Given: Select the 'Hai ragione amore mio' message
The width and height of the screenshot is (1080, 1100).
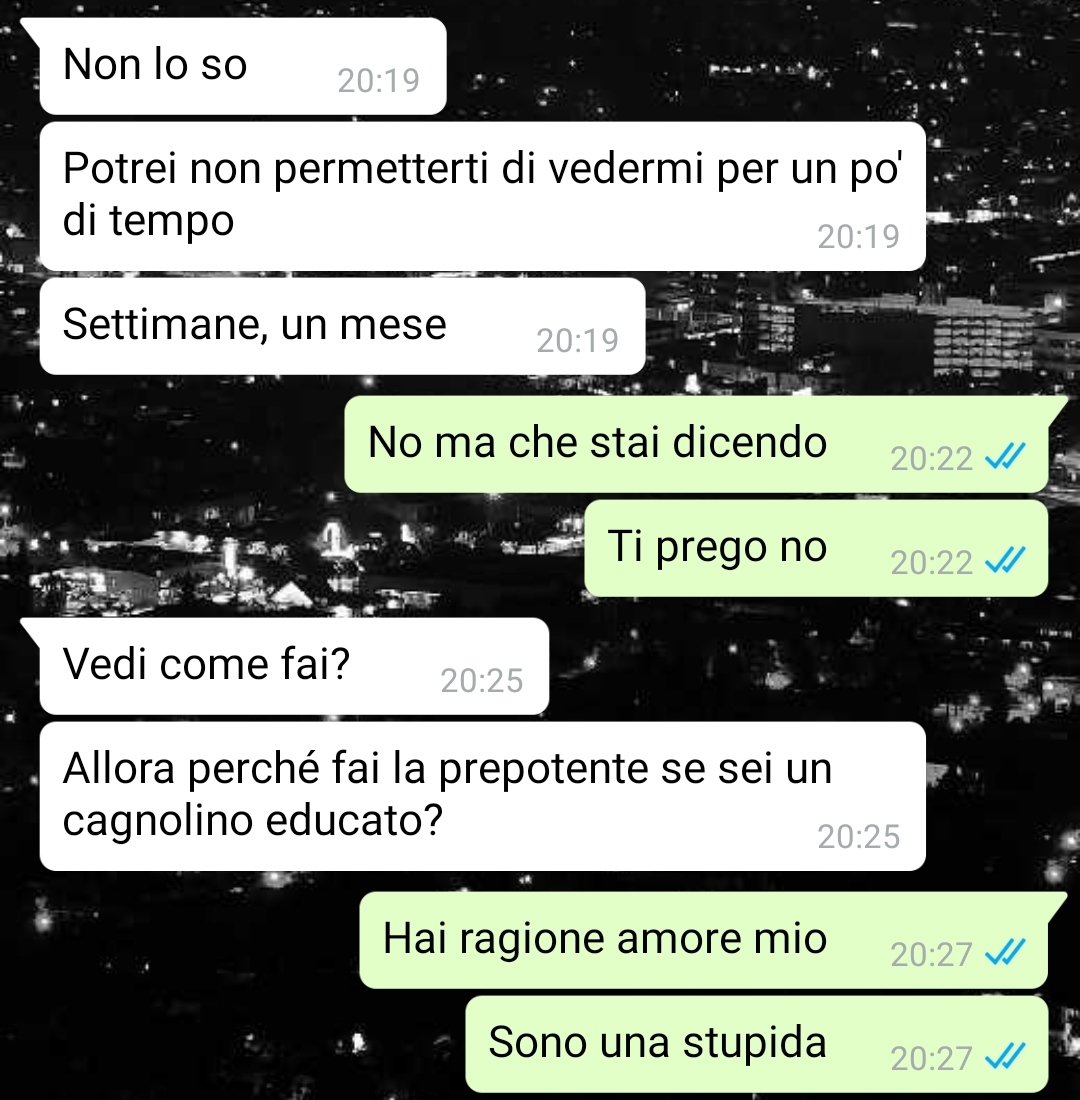Looking at the screenshot, I should click(704, 940).
